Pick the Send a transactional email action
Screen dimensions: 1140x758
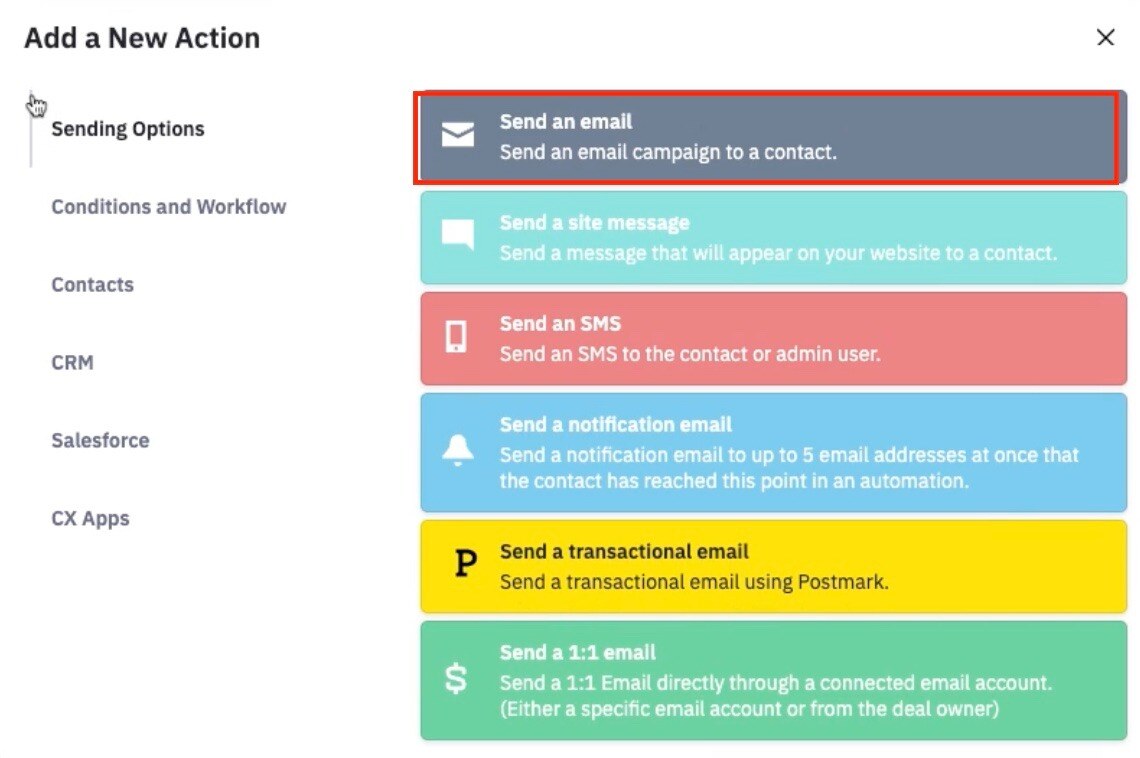click(774, 566)
